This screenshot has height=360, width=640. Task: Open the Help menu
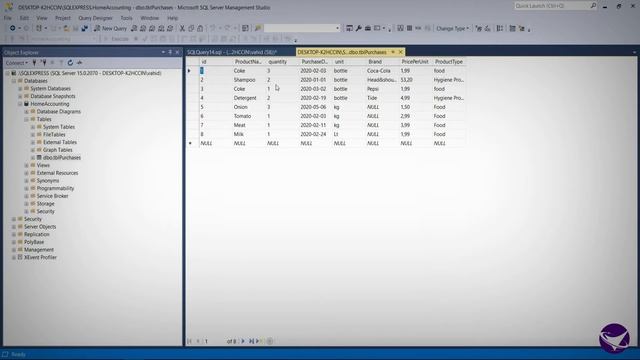click(x=173, y=18)
